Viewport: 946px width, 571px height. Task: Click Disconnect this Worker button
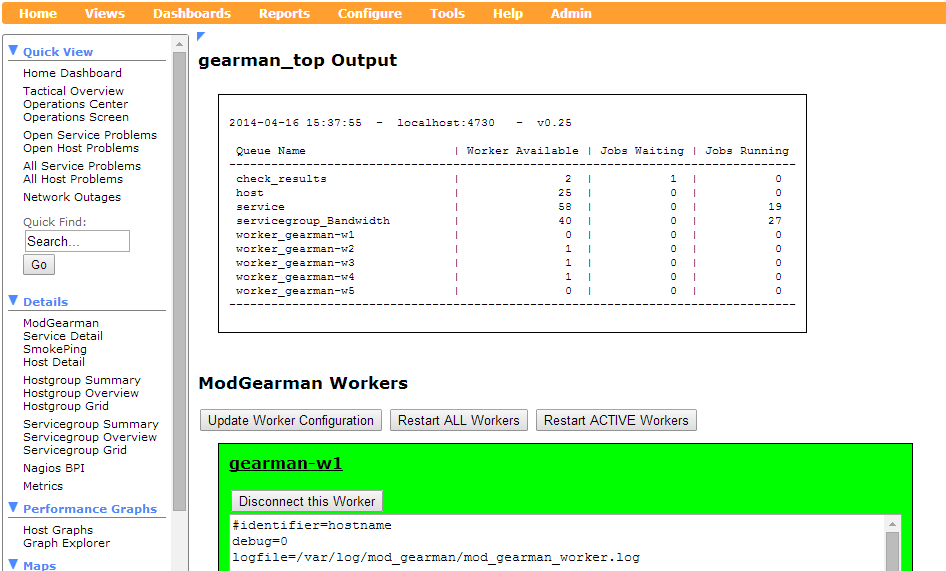click(x=307, y=501)
